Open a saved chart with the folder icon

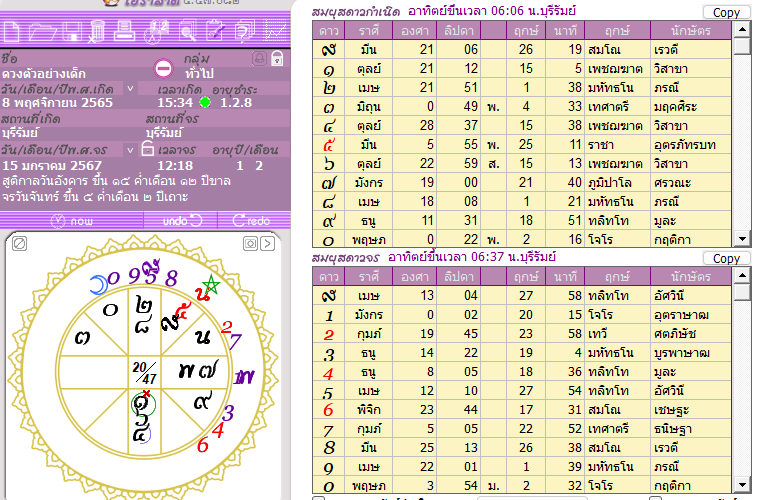(x=40, y=30)
